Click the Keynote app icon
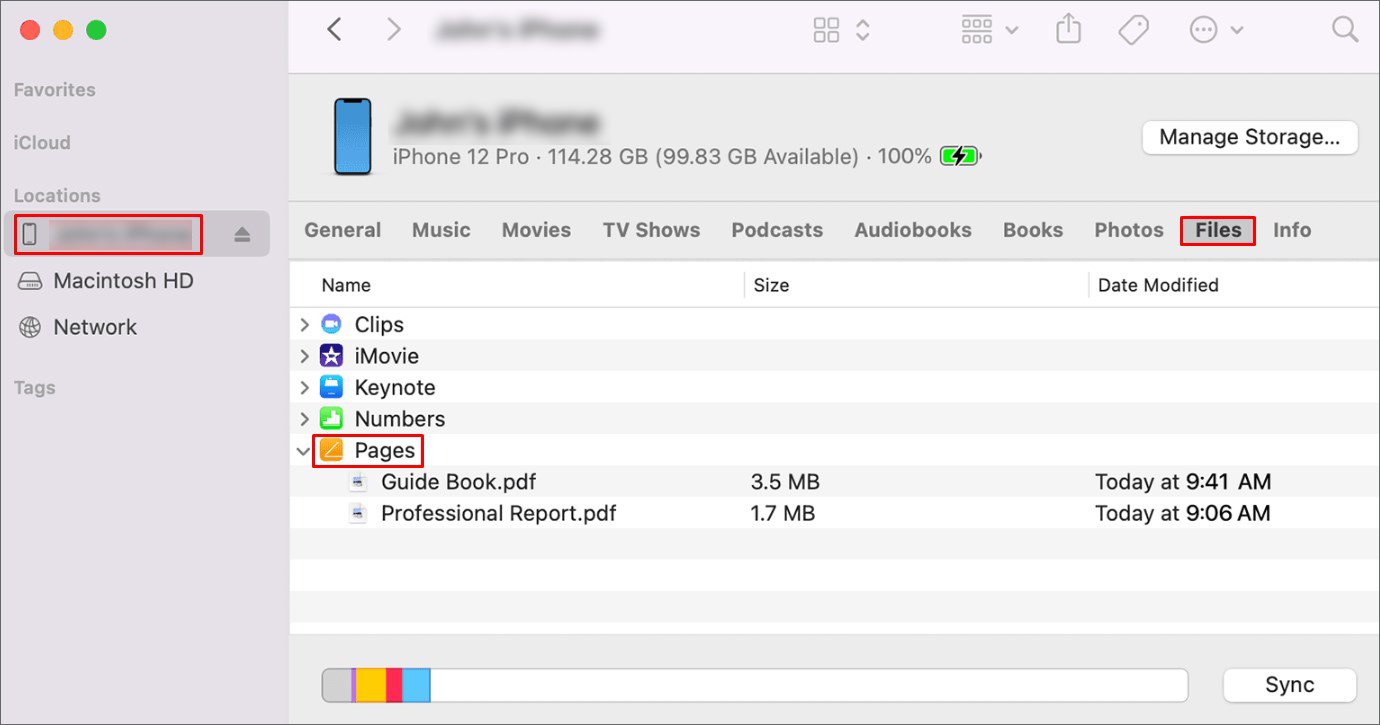 (x=331, y=387)
